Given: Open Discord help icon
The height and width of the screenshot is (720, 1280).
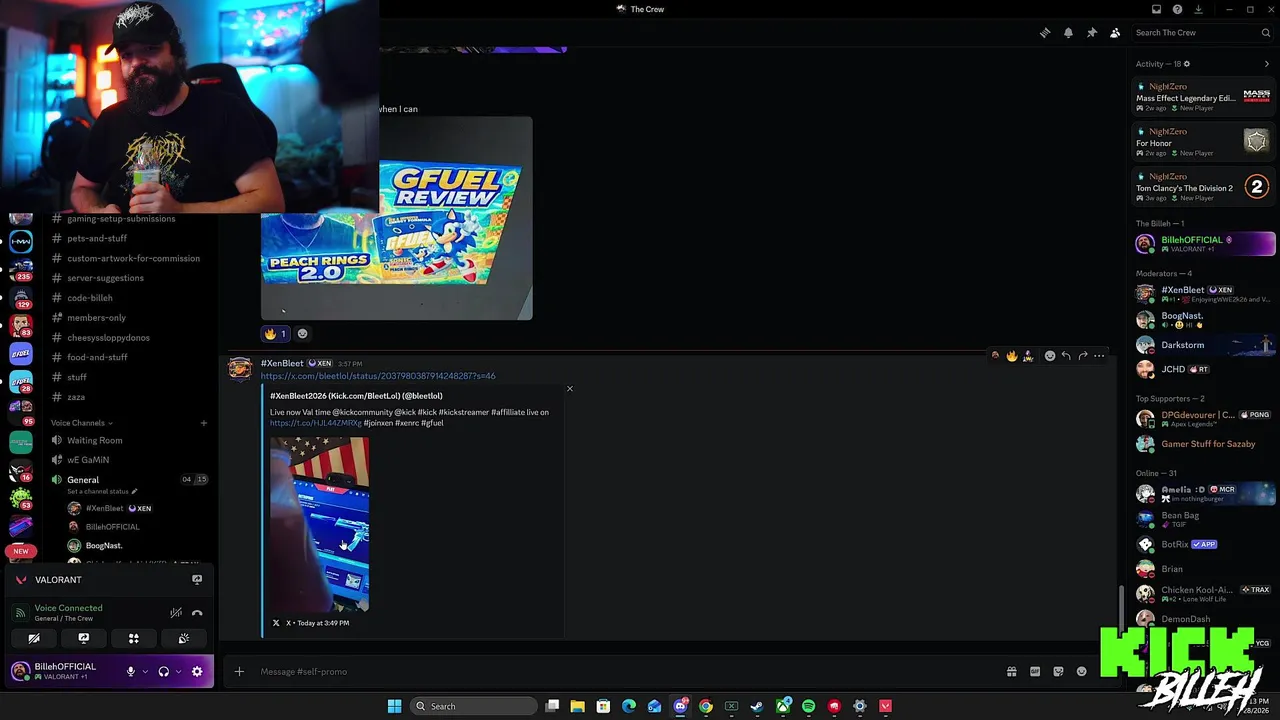Looking at the screenshot, I should 1177,9.
